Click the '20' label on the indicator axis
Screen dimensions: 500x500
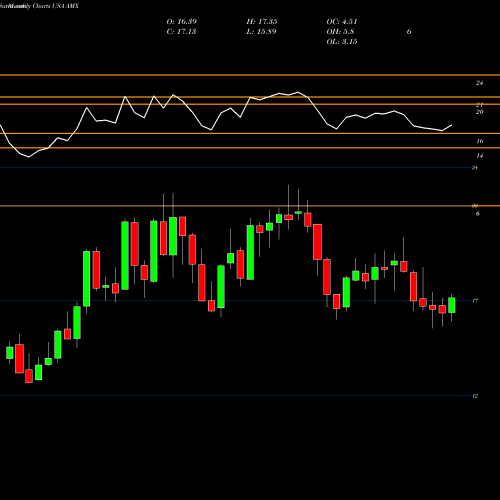[479, 112]
